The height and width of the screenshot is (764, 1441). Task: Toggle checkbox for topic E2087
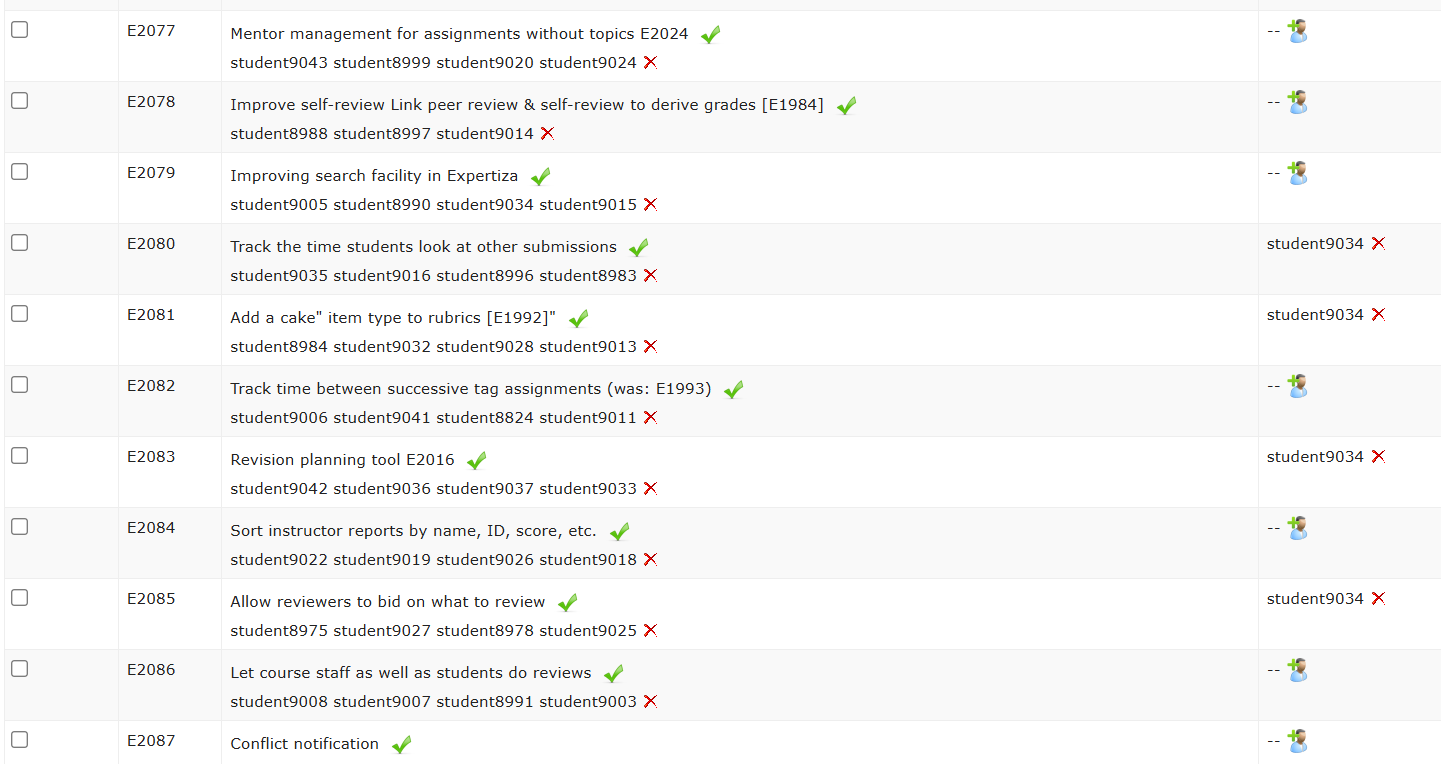tap(20, 740)
